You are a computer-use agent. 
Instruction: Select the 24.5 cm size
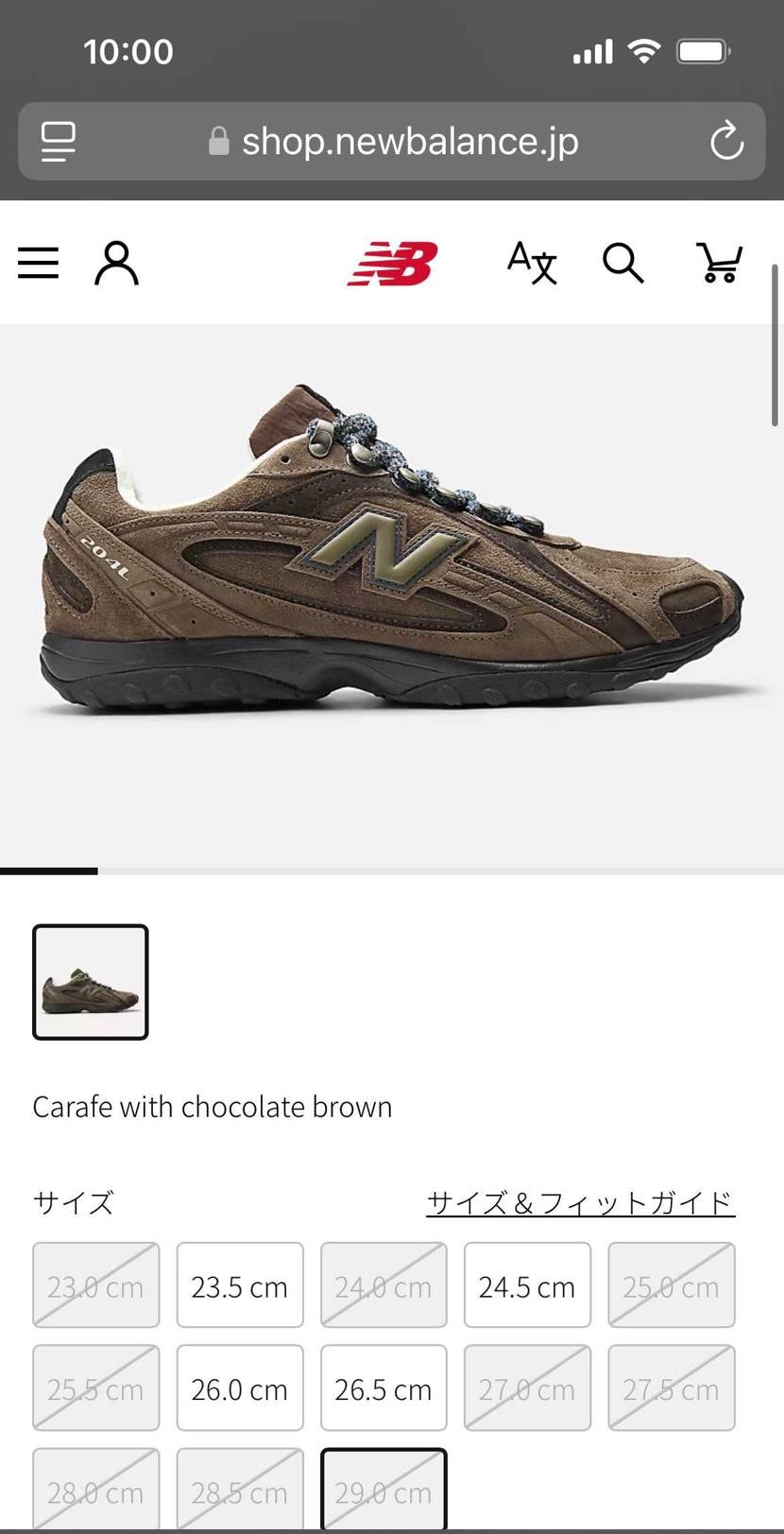click(527, 1285)
